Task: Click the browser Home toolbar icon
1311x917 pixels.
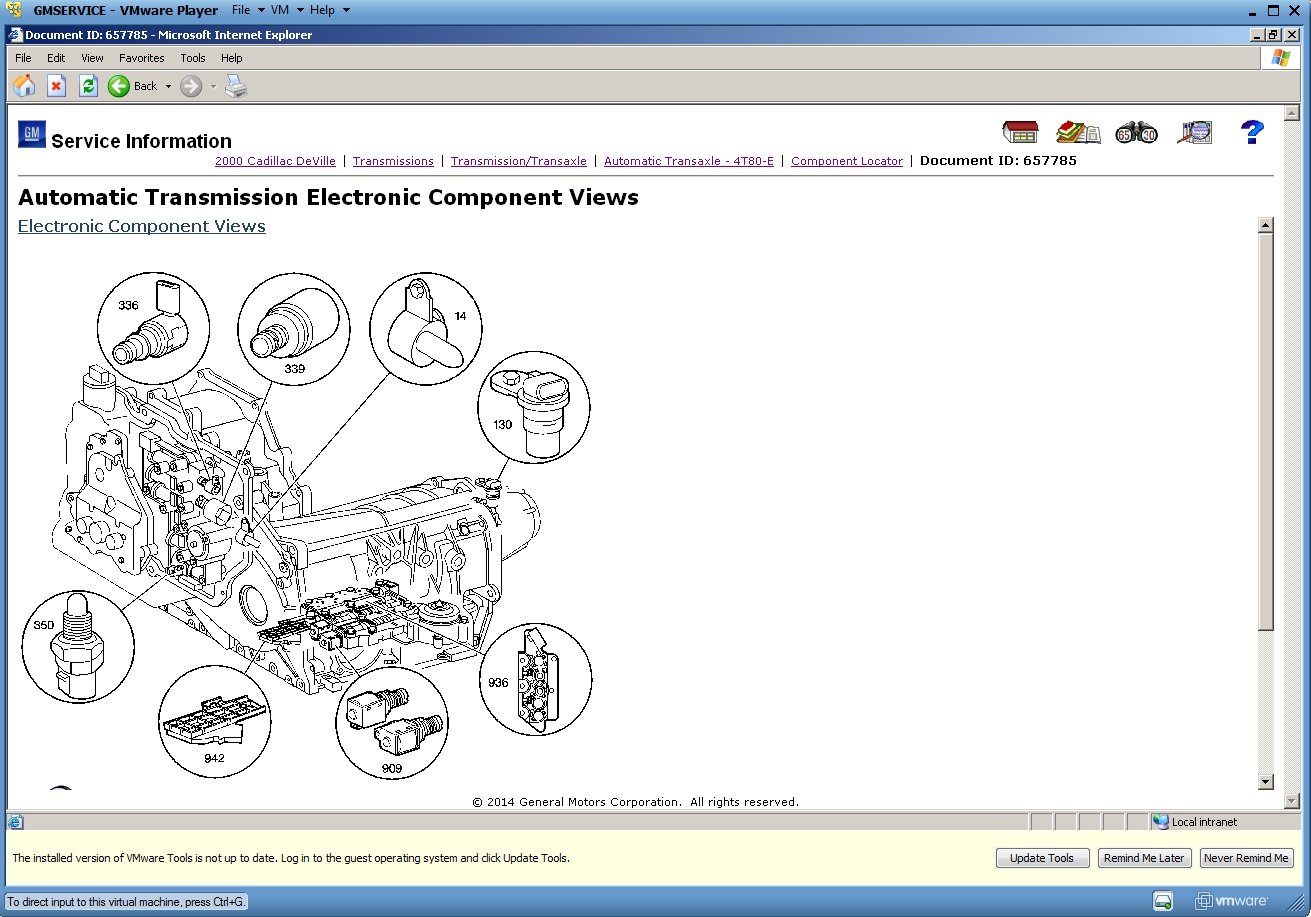Action: click(24, 86)
